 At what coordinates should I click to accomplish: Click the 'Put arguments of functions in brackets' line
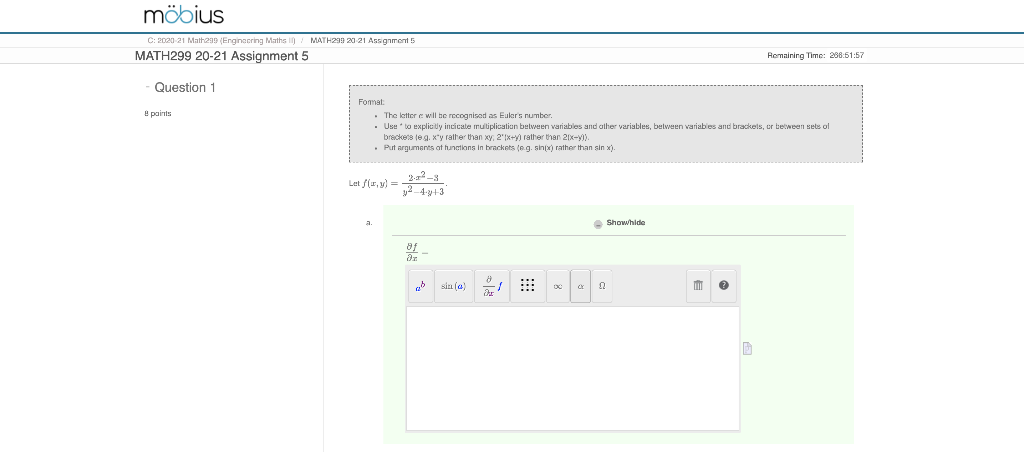[500, 148]
